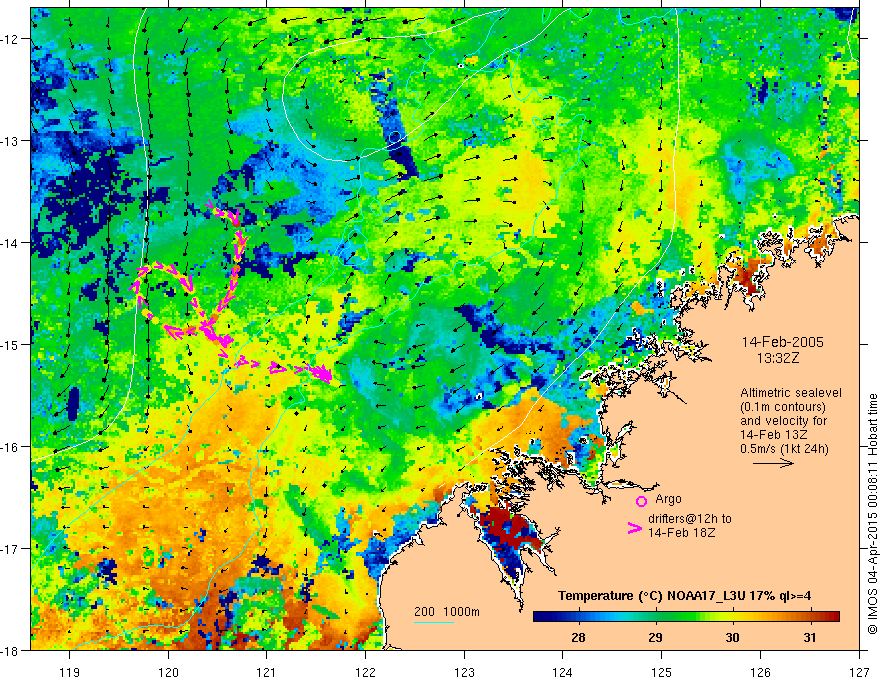Click the longitude axis label 125
Image resolution: width=880 pixels, height=680 pixels.
pos(662,672)
